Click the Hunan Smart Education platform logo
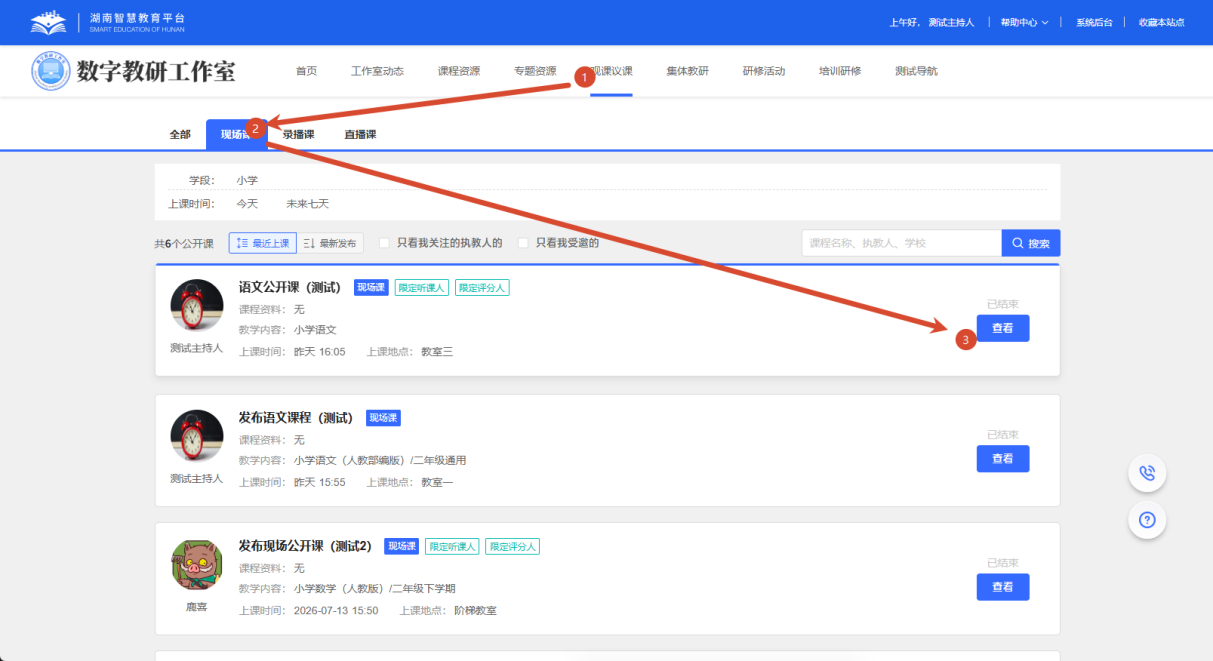Screen dimensions: 1213x661 coord(108,22)
